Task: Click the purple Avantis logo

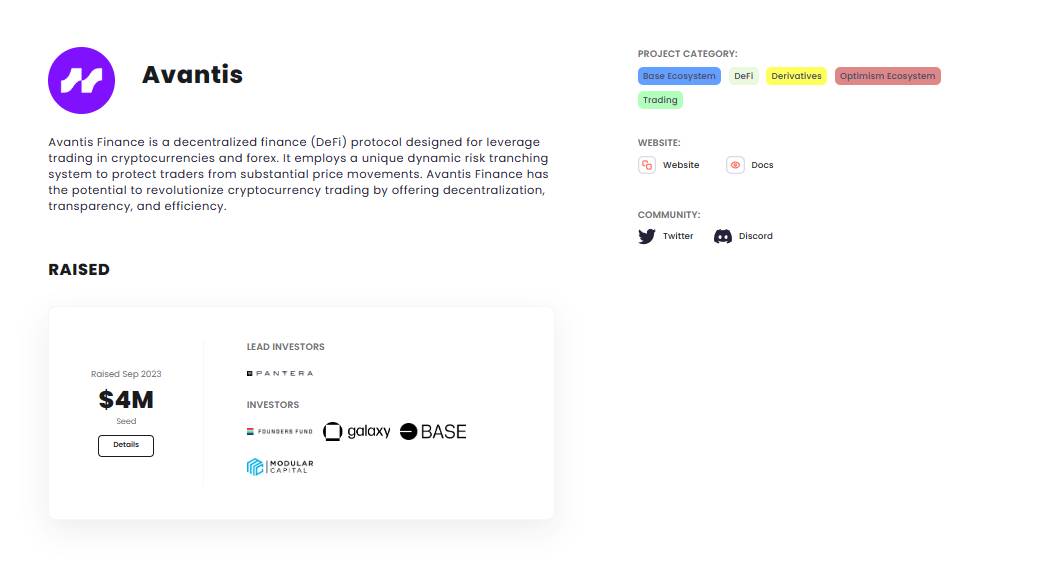Action: point(81,80)
